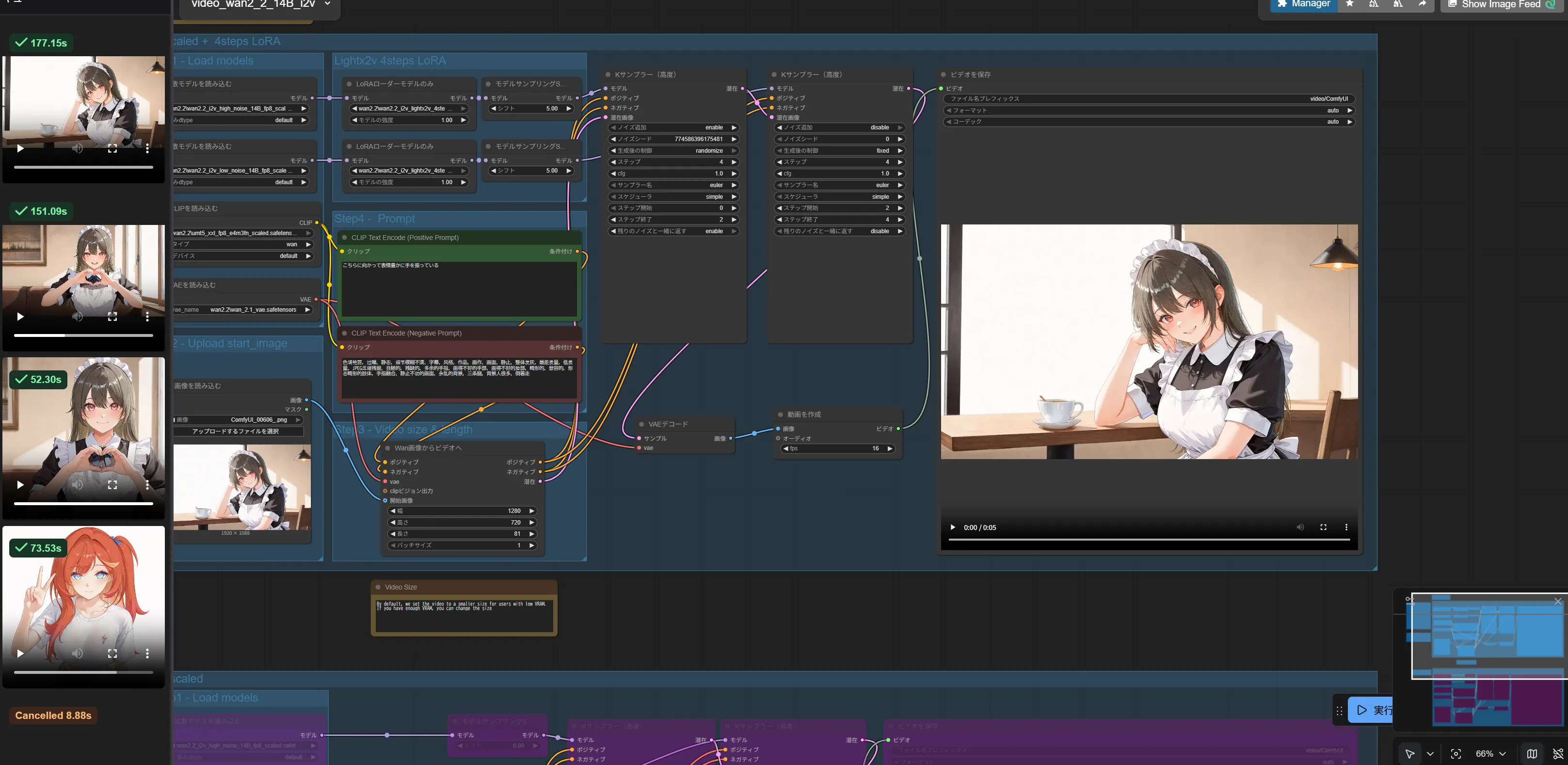Click the fit view icon in bottom toolbar
This screenshot has width=1568, height=765.
pyautogui.click(x=1456, y=753)
